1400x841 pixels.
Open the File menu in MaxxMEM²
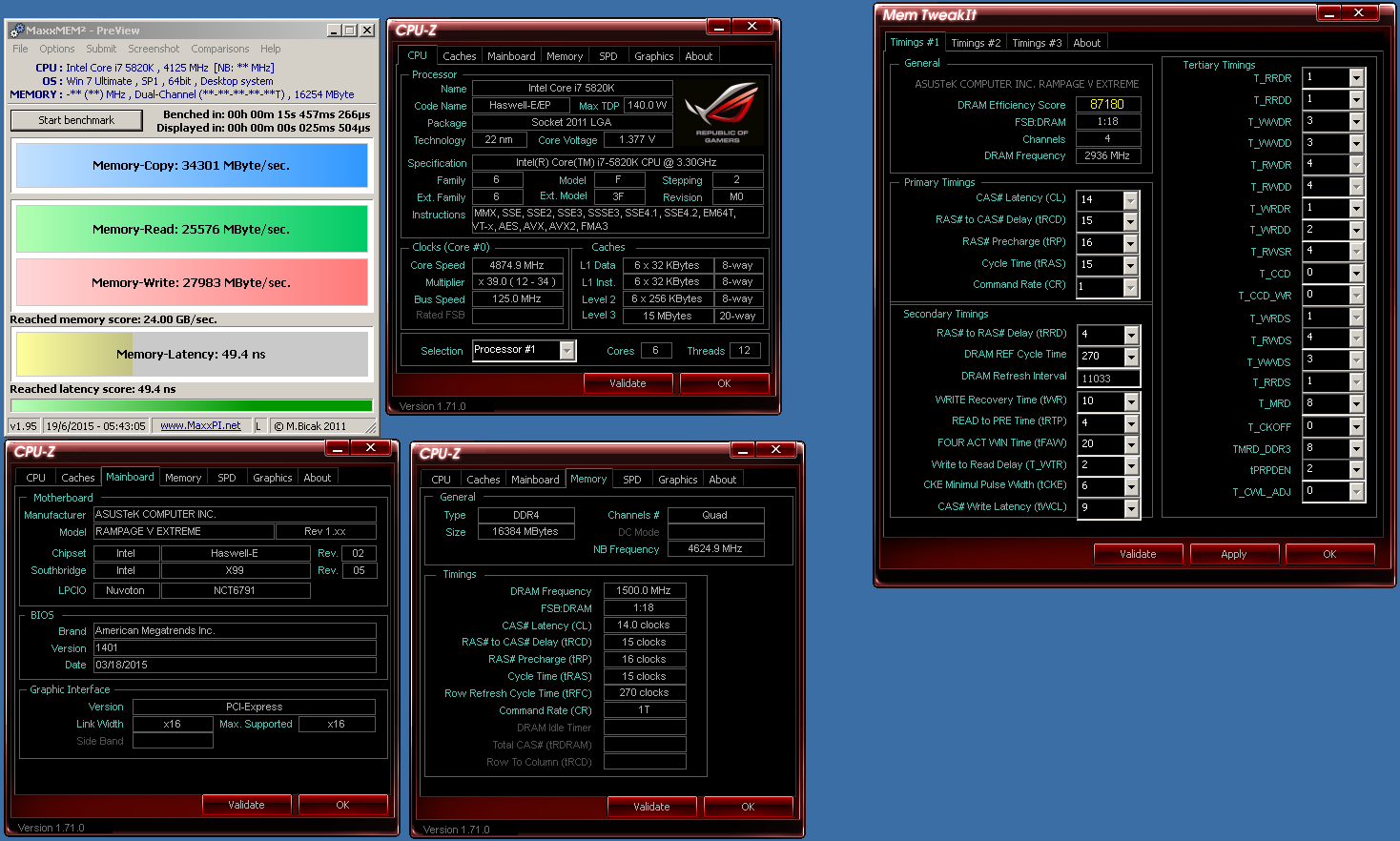pos(20,49)
